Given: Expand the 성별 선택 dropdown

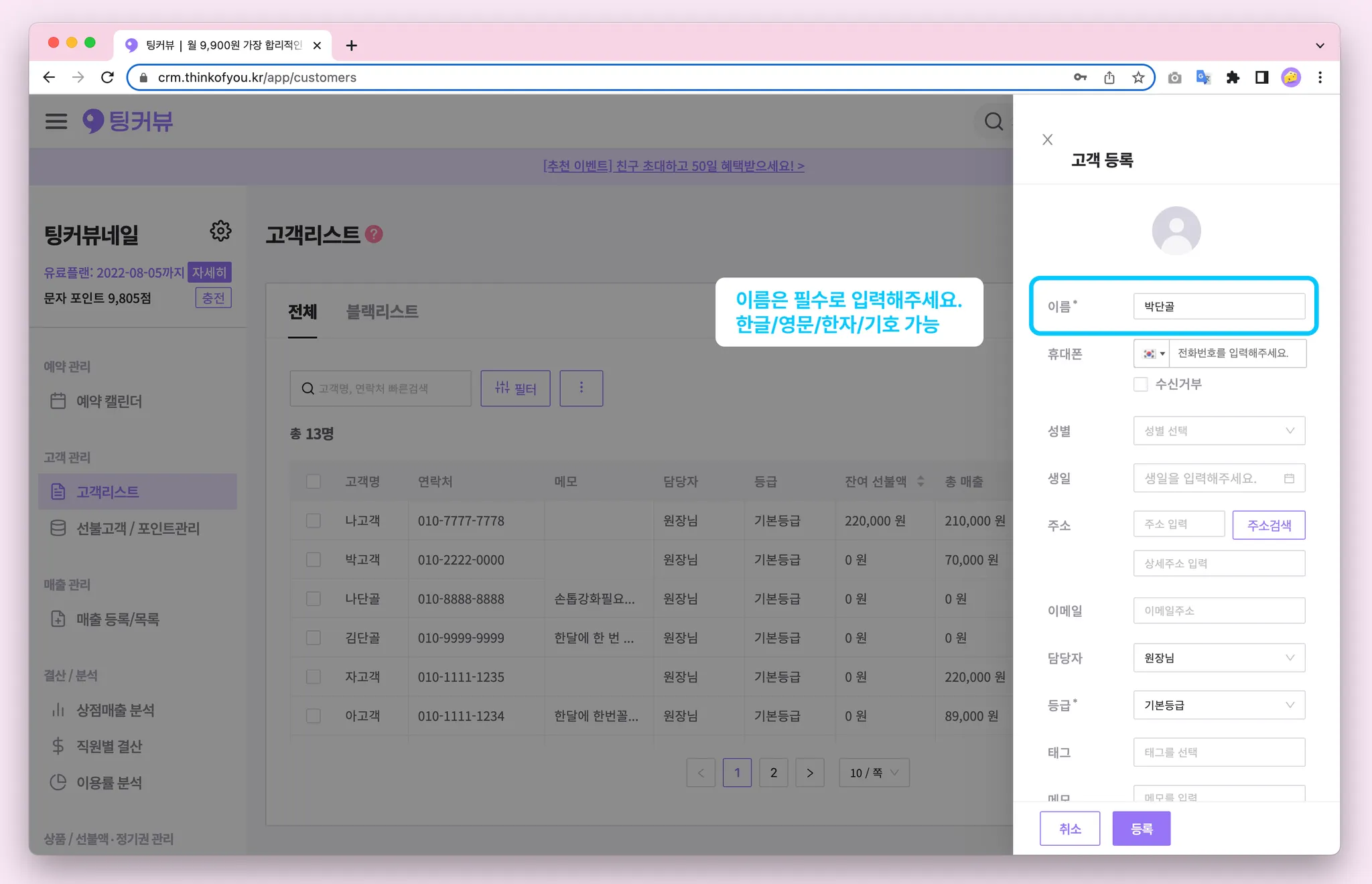Looking at the screenshot, I should pyautogui.click(x=1219, y=431).
